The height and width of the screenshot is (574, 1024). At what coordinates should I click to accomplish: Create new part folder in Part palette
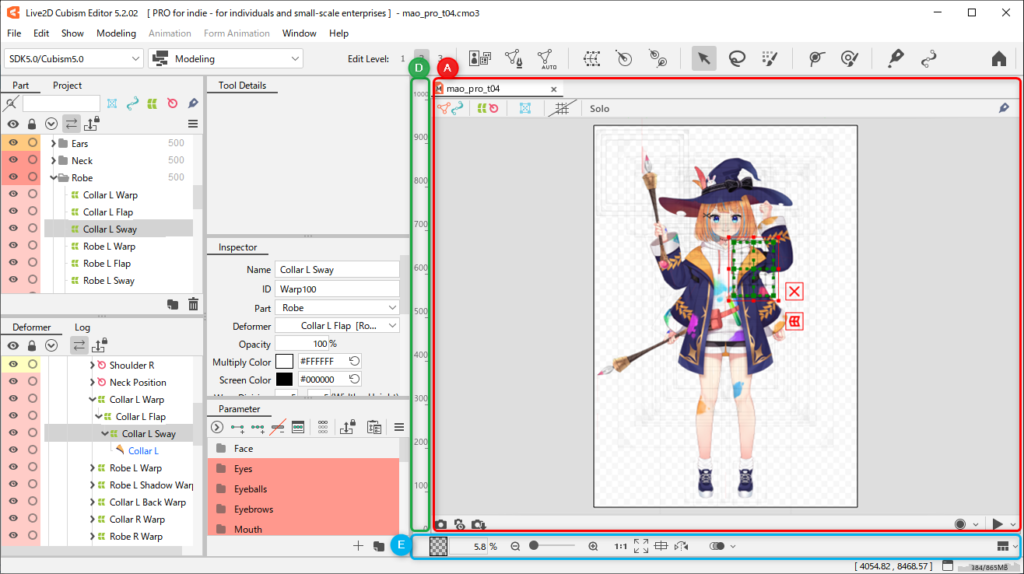(172, 304)
